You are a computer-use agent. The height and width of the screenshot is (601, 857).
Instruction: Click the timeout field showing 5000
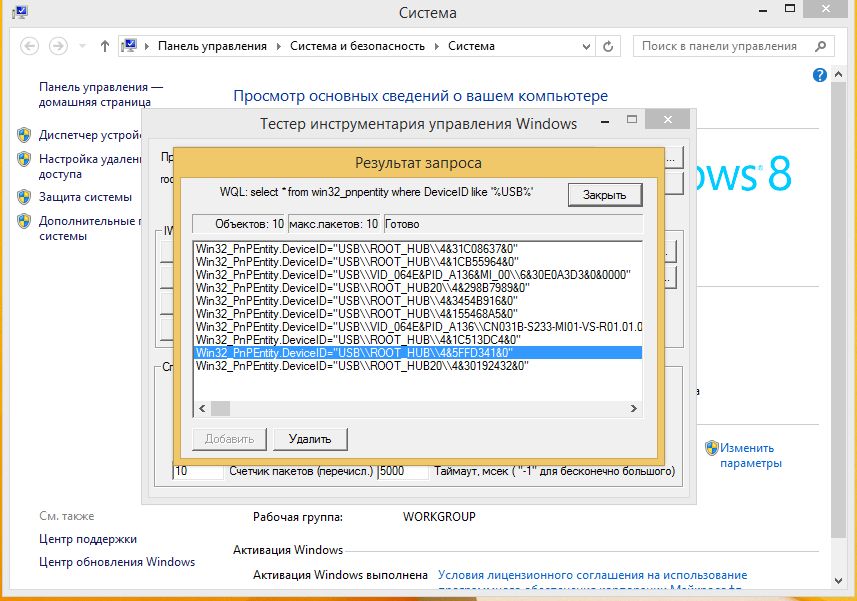click(403, 471)
